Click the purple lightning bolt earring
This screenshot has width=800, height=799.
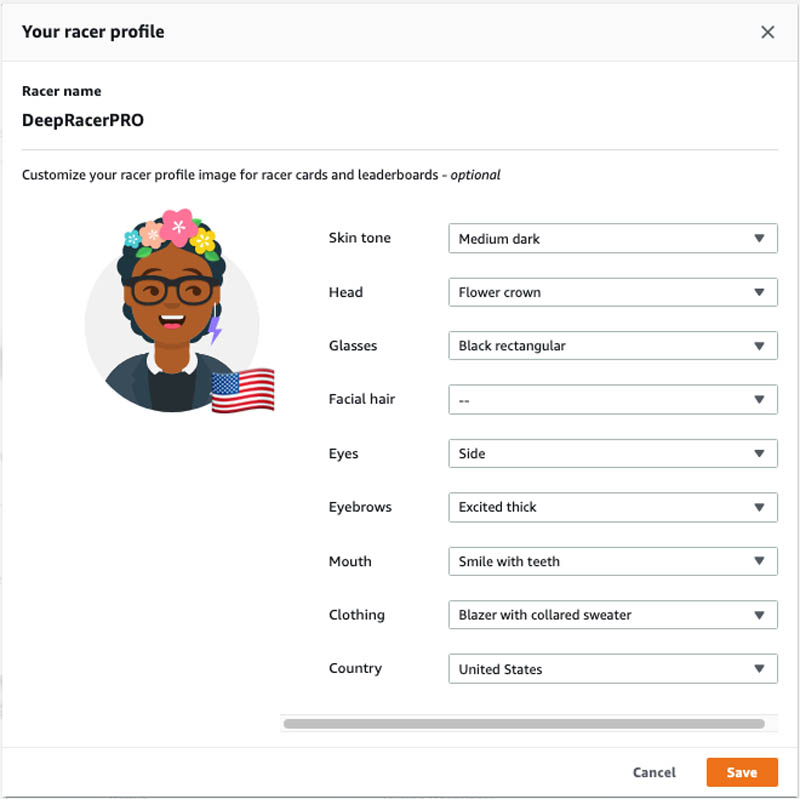[x=215, y=330]
